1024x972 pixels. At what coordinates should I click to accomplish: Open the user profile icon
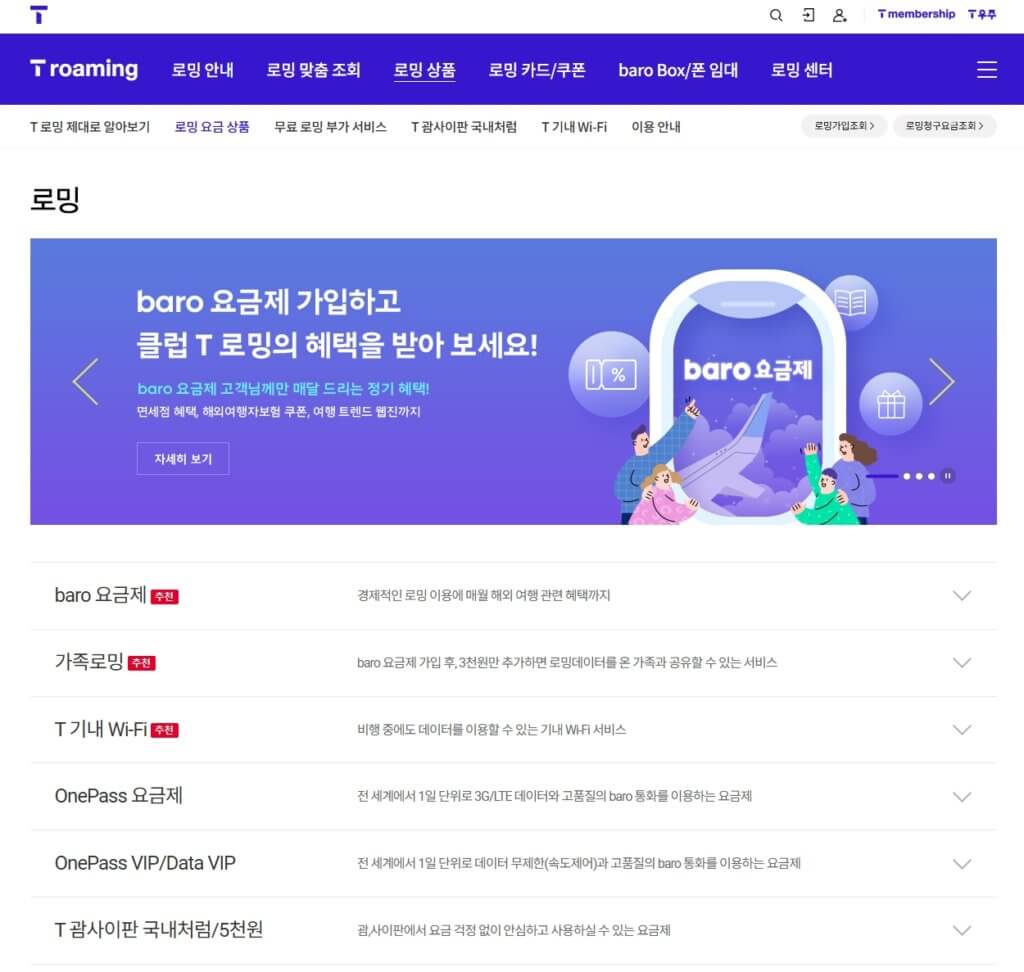pos(839,15)
